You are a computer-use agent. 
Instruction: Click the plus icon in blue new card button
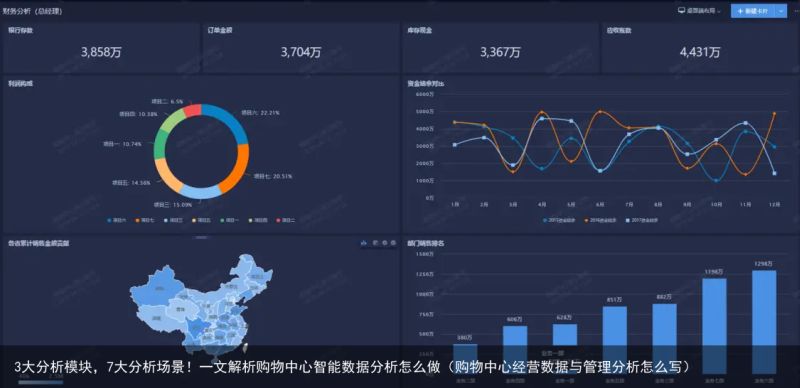pos(740,11)
